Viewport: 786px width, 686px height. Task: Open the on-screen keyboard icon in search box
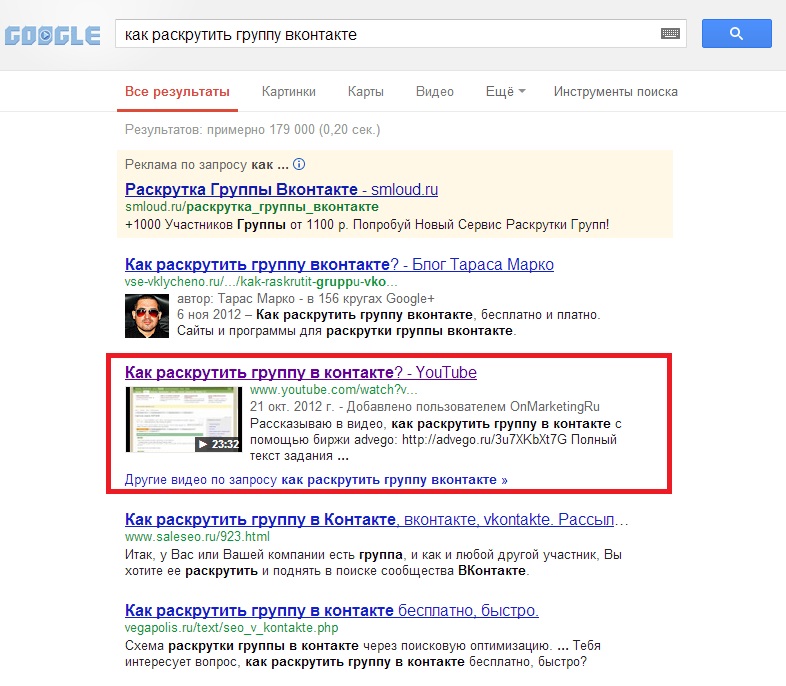[670, 34]
